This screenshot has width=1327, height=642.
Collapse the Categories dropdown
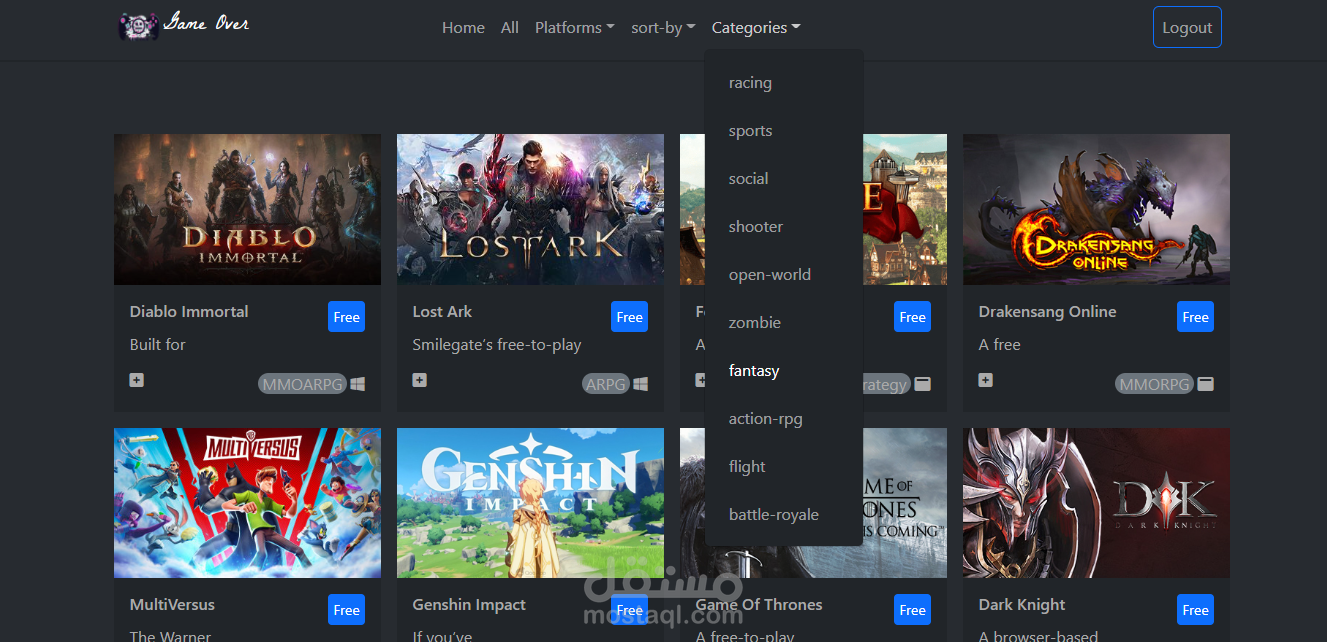point(756,28)
